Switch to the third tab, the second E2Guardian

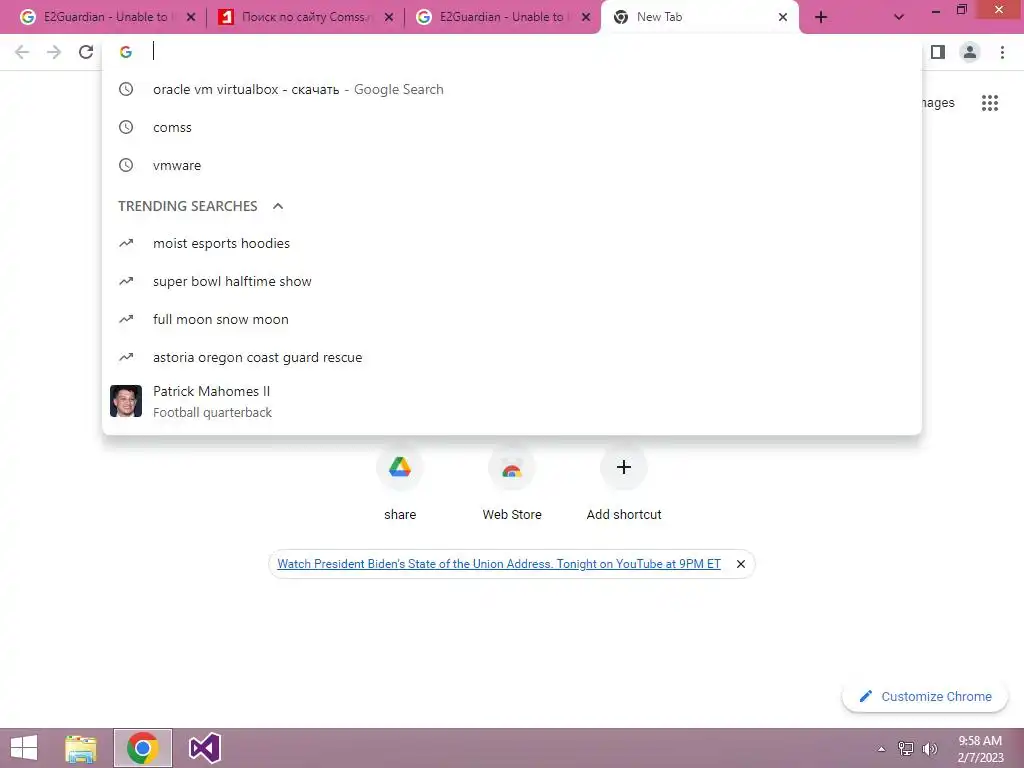point(502,17)
